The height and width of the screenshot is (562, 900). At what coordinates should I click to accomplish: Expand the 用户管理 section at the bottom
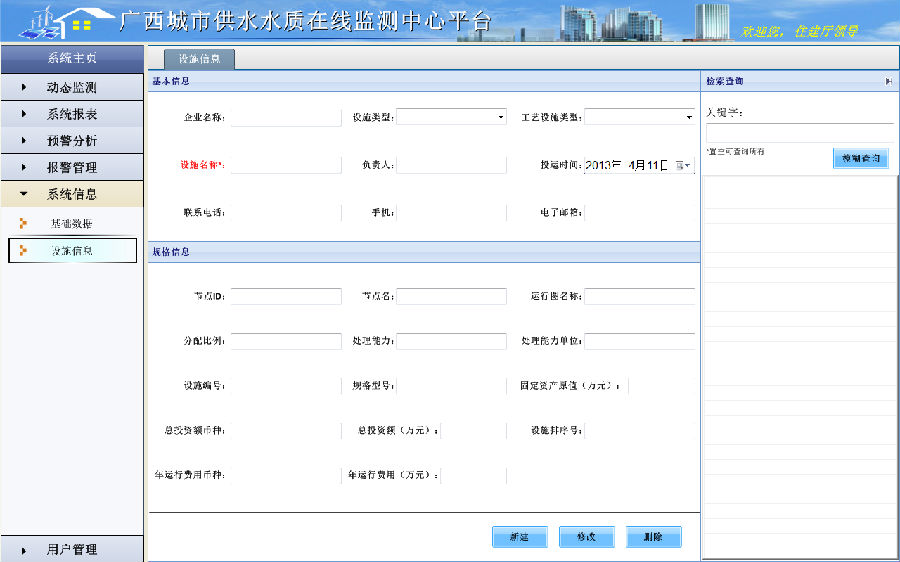pos(71,549)
